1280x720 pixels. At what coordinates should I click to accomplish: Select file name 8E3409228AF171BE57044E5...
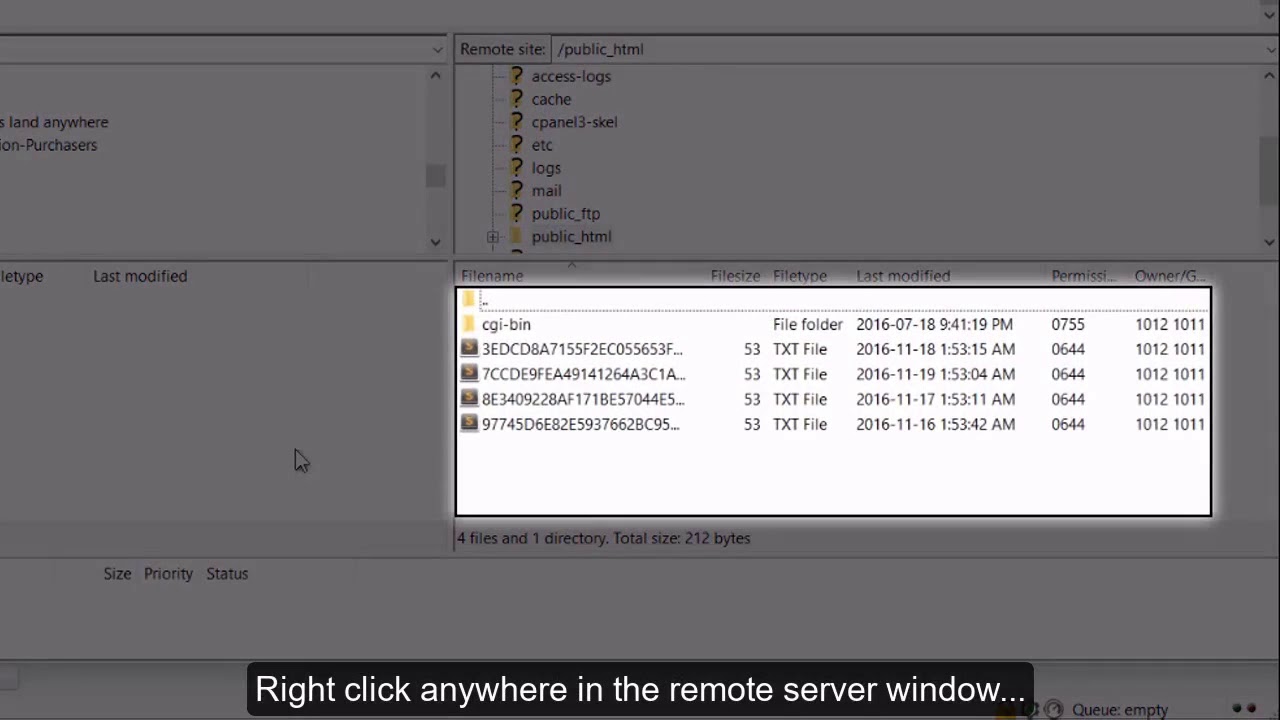(583, 399)
